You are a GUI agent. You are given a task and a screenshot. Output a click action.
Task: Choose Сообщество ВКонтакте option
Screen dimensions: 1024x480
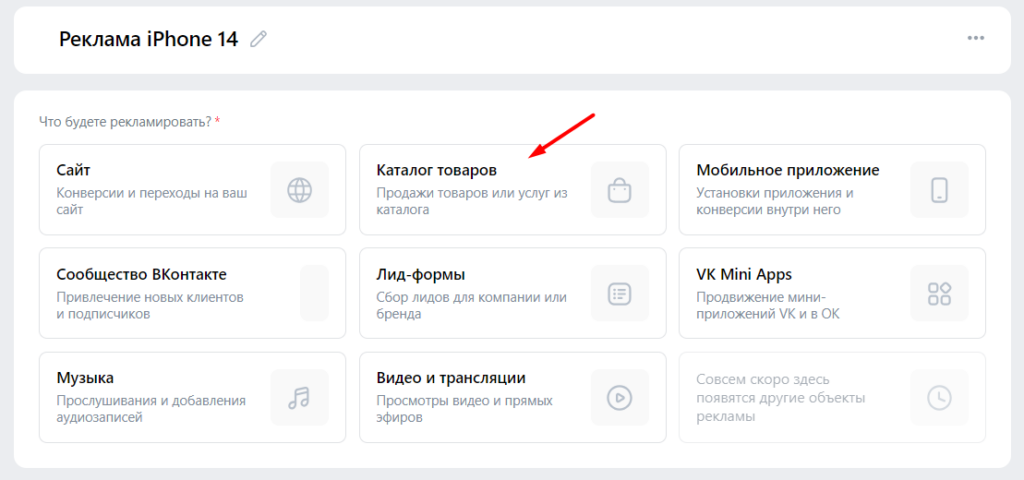point(192,293)
